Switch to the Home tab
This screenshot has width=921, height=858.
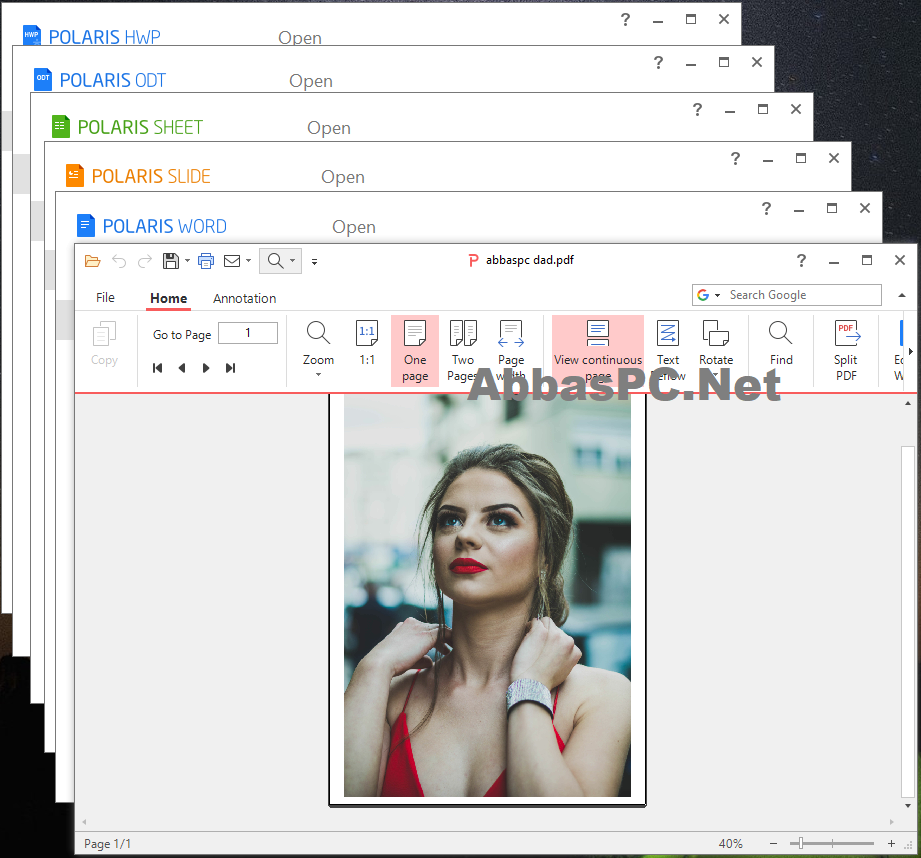(x=169, y=298)
